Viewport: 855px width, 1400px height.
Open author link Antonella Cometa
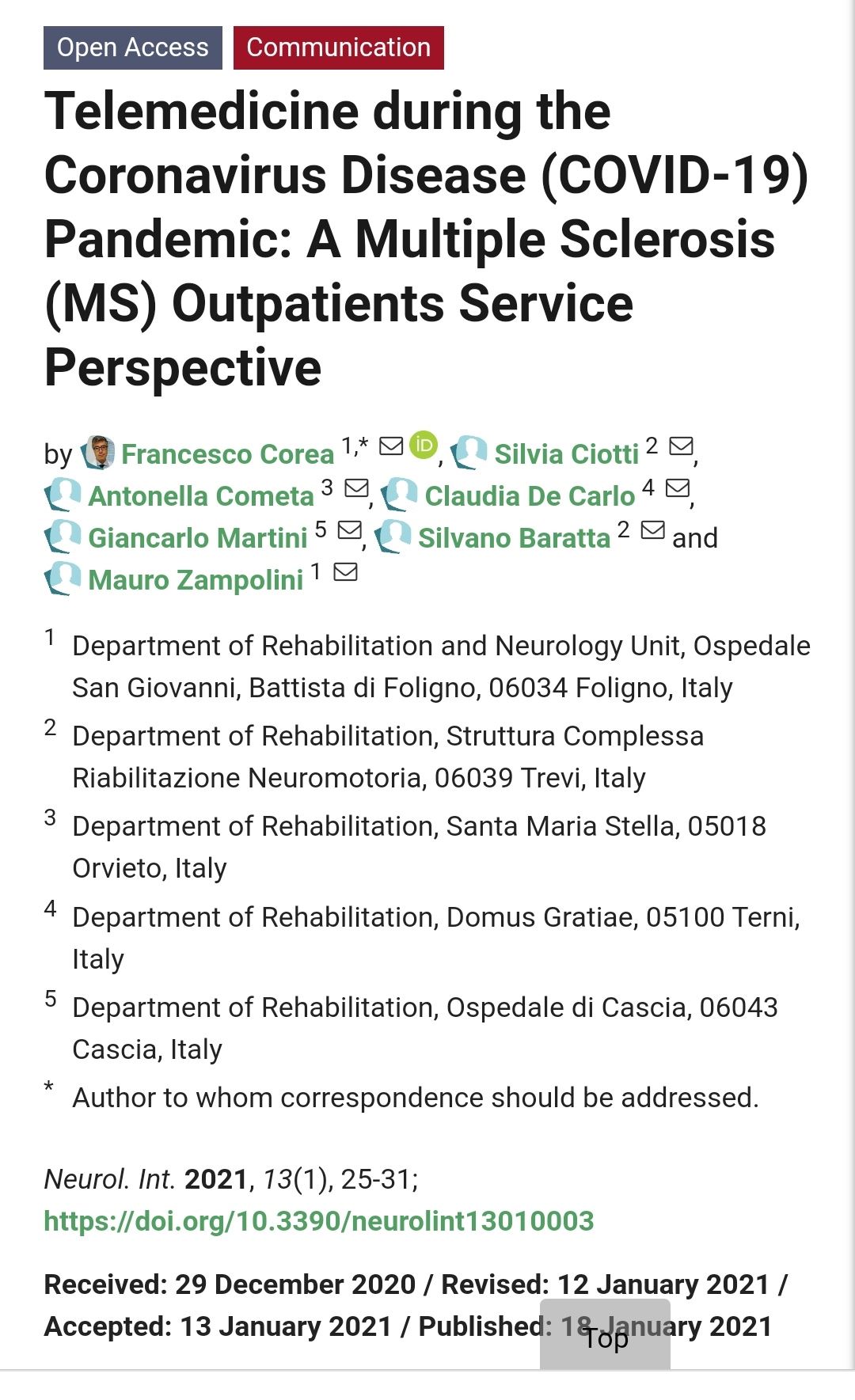pyautogui.click(x=201, y=496)
